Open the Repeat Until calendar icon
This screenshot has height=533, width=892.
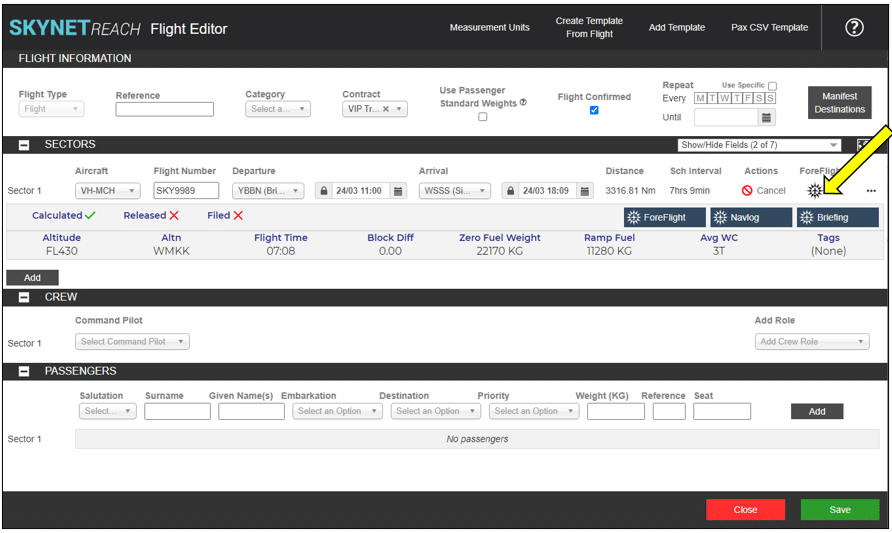[766, 118]
